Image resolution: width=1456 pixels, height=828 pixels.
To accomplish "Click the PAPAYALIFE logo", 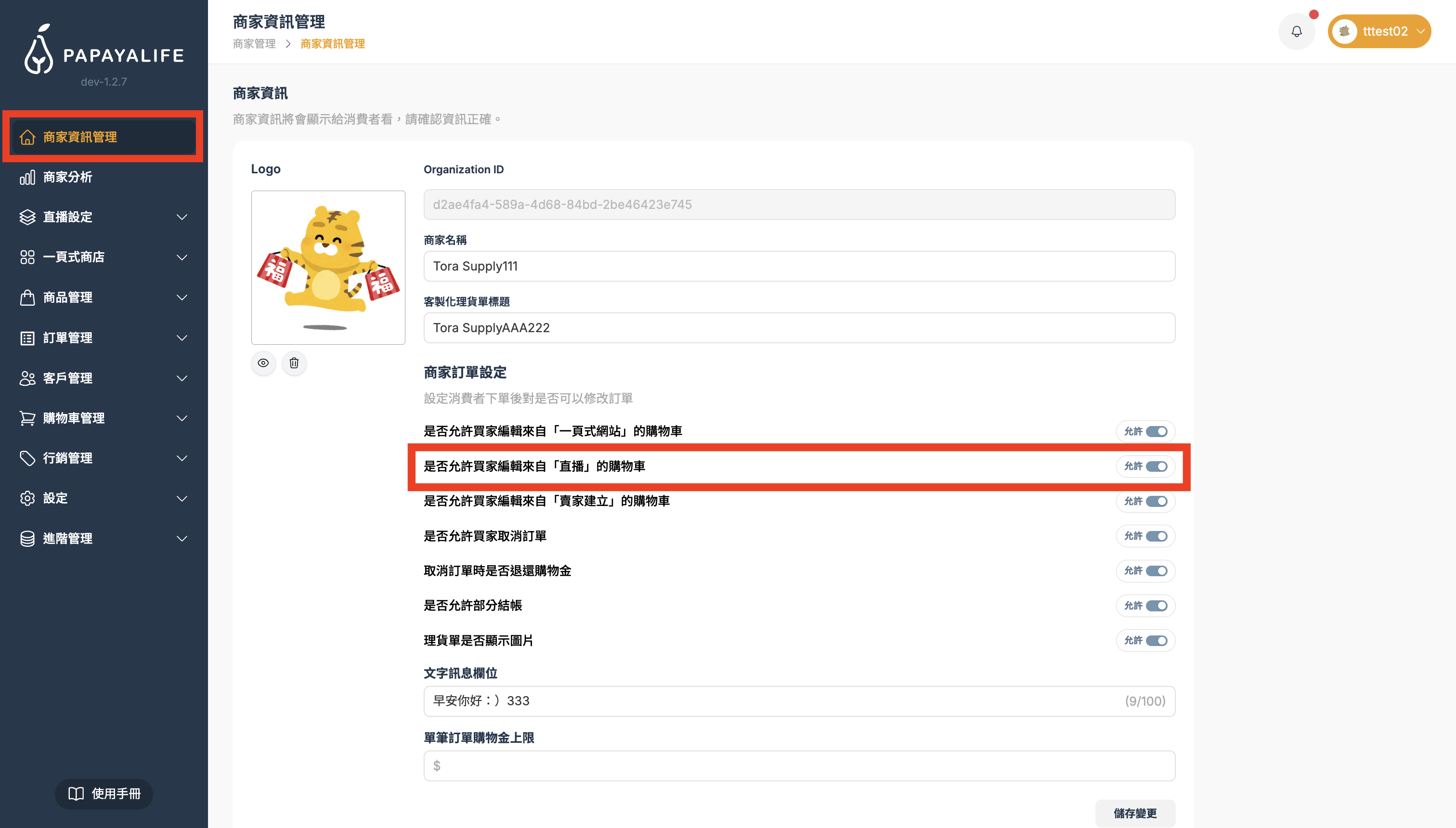I will [104, 50].
